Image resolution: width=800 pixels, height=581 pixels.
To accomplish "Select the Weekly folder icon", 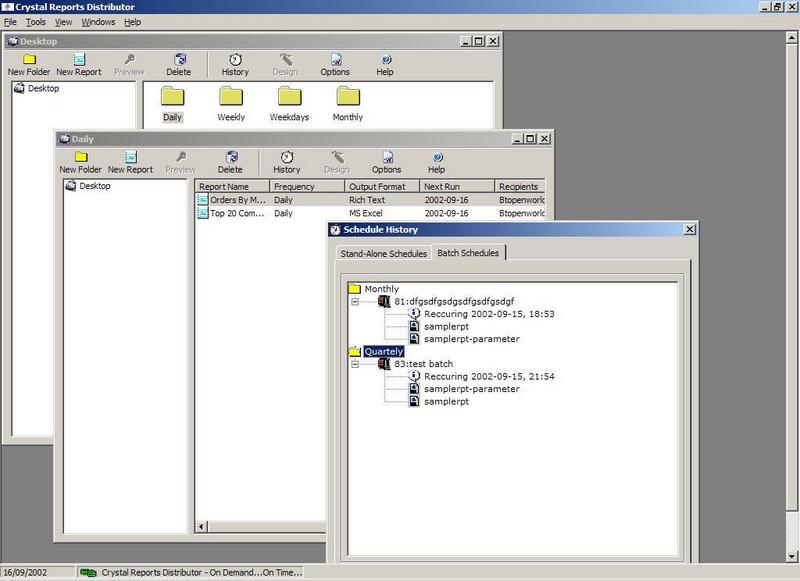I will click(x=231, y=96).
